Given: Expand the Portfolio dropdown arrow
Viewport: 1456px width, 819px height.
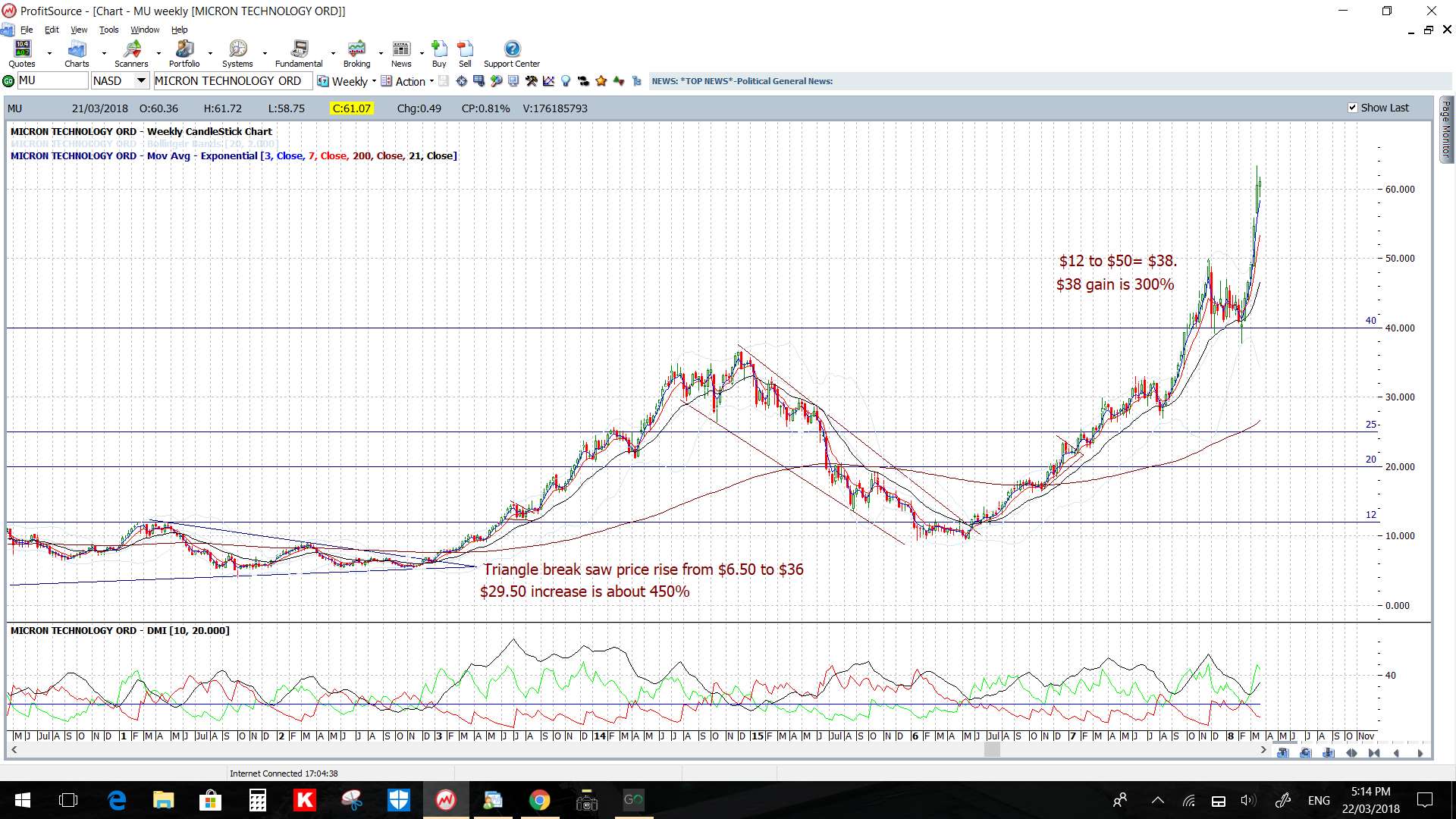Looking at the screenshot, I should pos(210,54).
